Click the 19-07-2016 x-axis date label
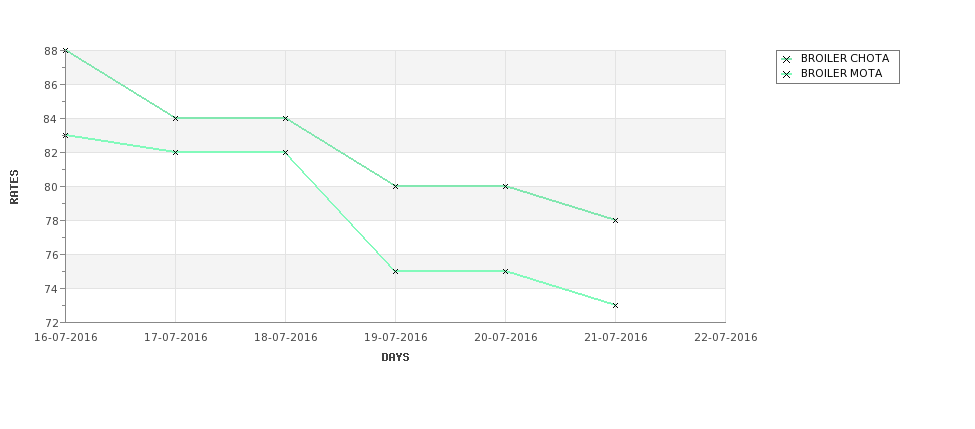 [x=395, y=338]
